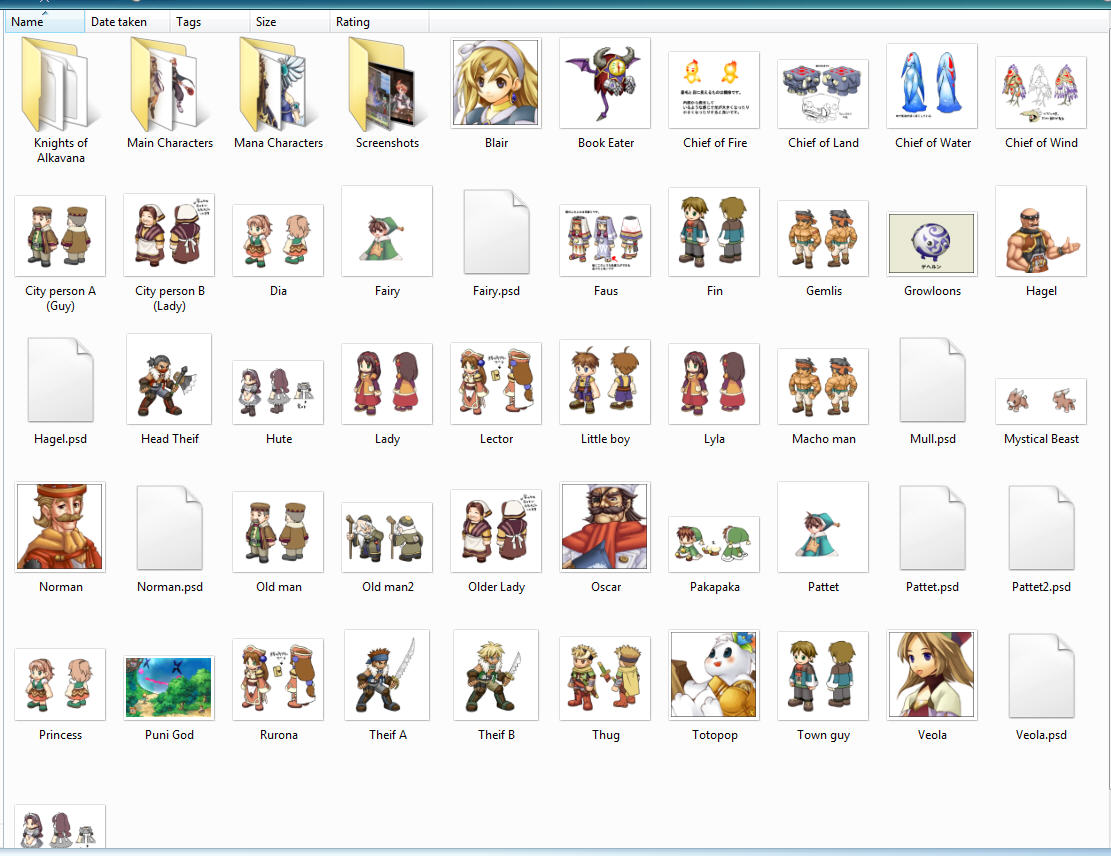This screenshot has height=856, width=1111.
Task: Select the Pattet image thumbnail
Action: point(823,527)
